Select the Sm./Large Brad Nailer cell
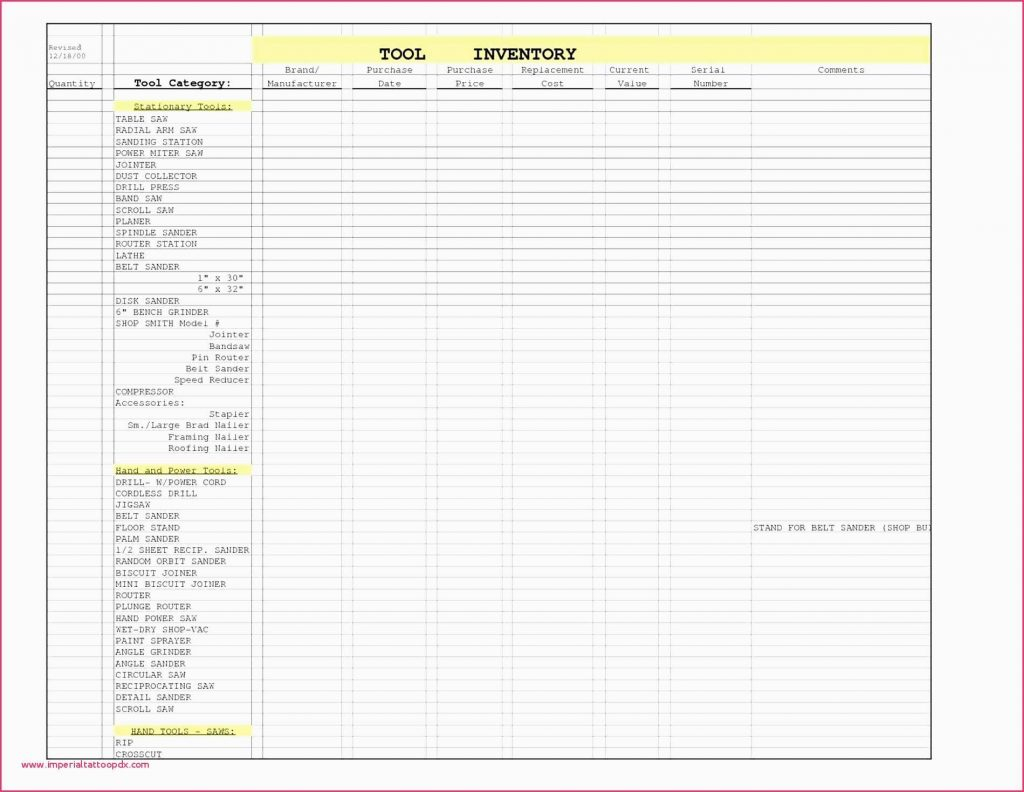 click(x=189, y=425)
